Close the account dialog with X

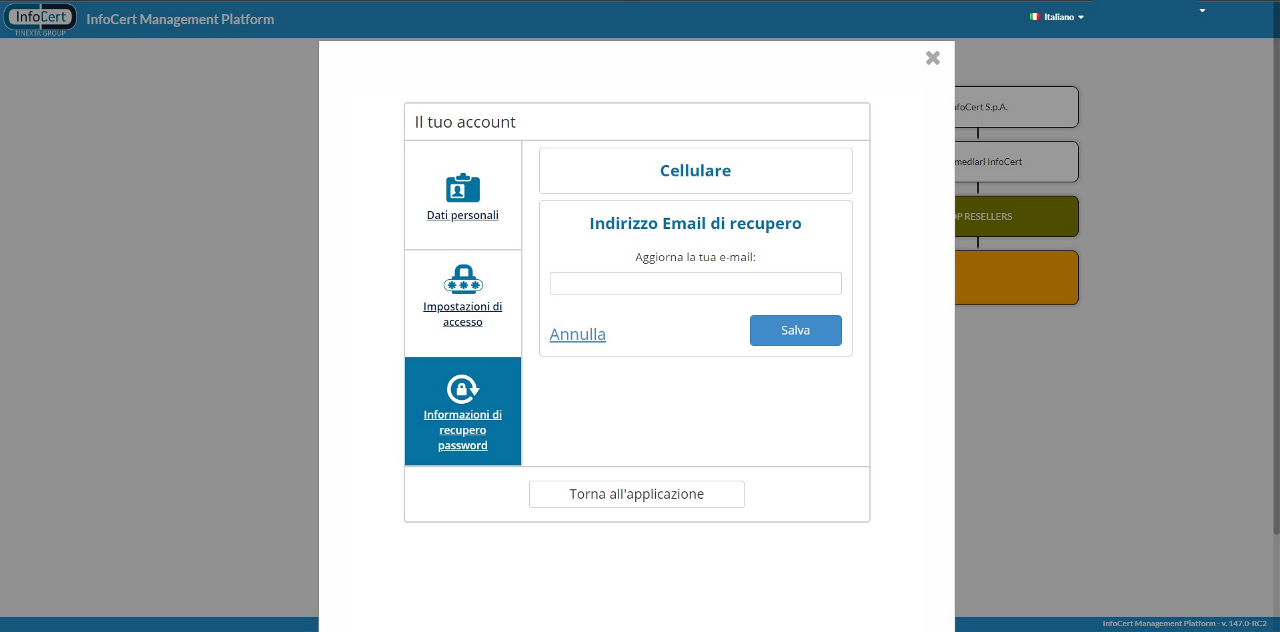932,58
